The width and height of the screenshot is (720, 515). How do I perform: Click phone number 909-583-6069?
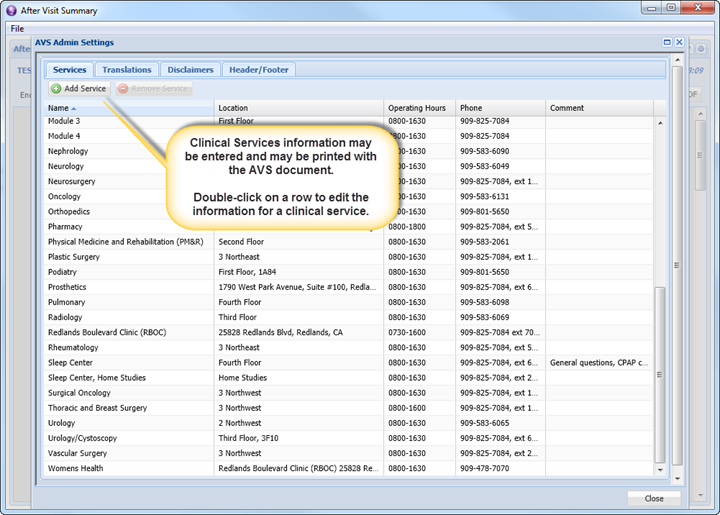coord(501,318)
